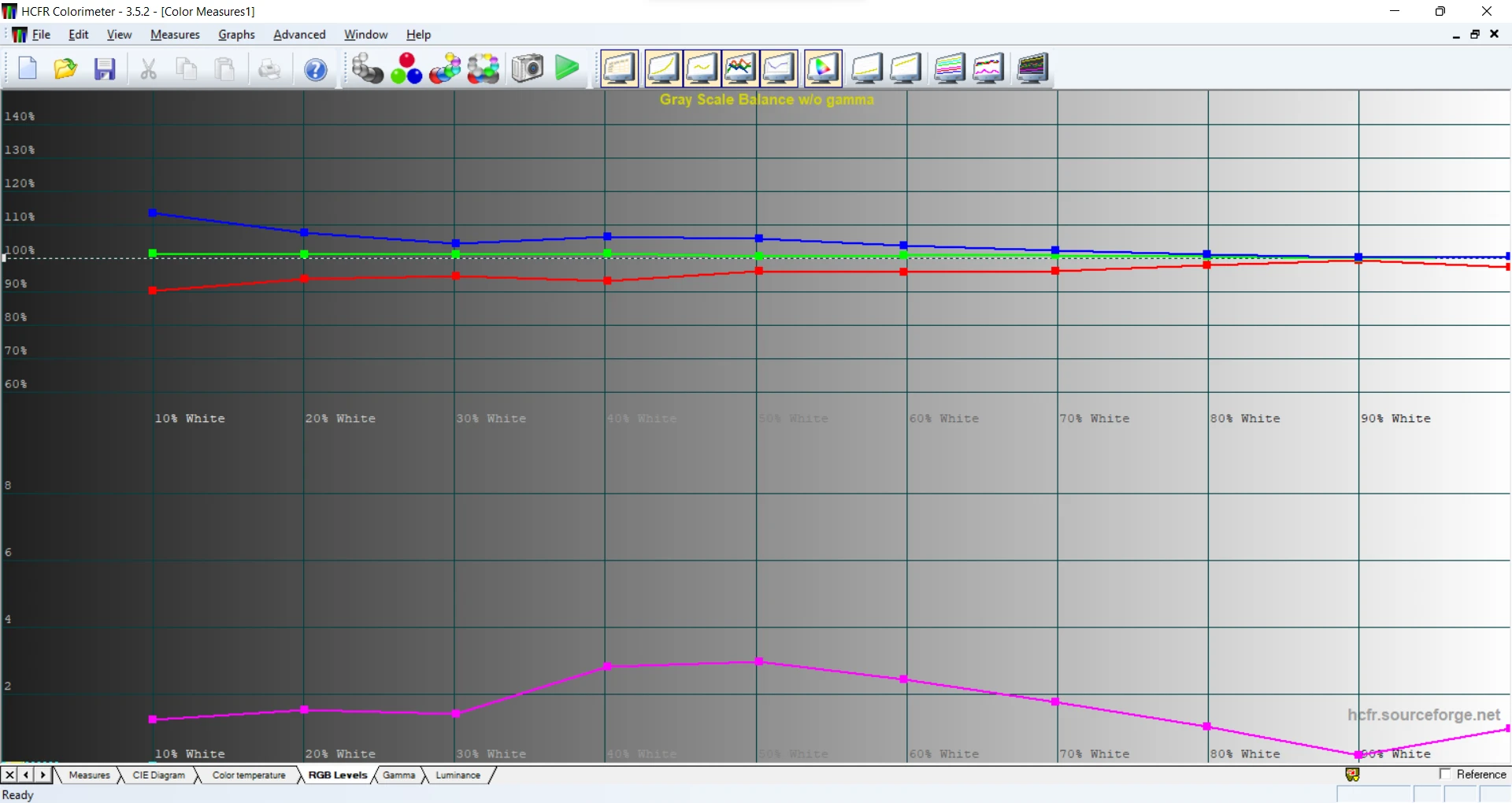Click the blue data point at 10% White
Image resolution: width=1512 pixels, height=803 pixels.
coord(153,213)
